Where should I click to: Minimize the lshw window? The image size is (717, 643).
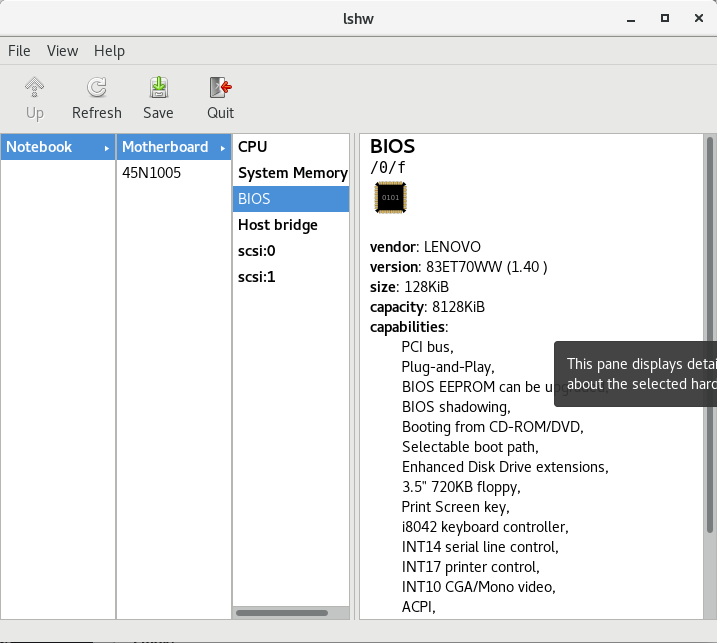[631, 19]
